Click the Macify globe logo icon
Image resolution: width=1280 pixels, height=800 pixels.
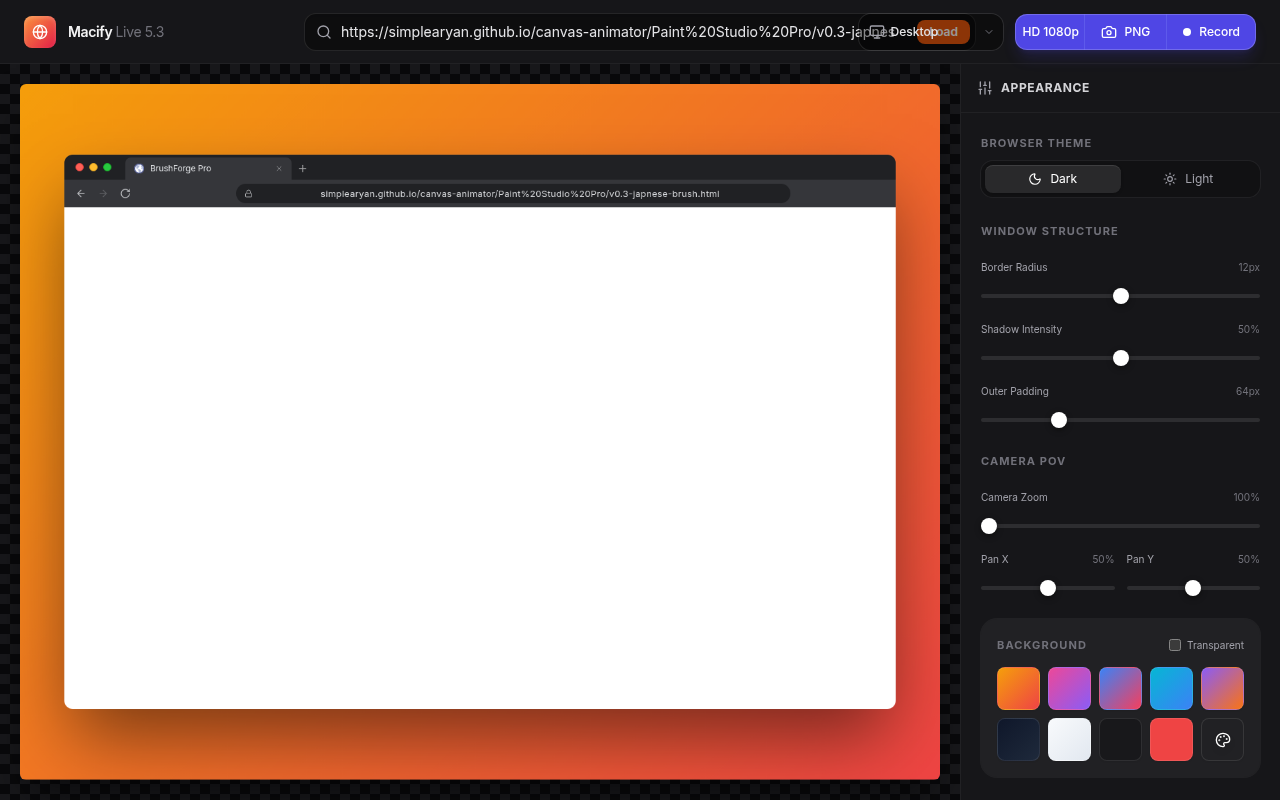(x=40, y=32)
